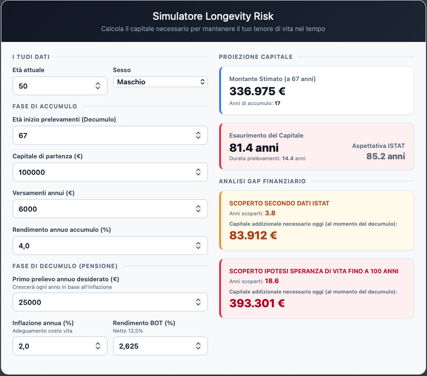The height and width of the screenshot is (376, 427).
Task: Click the Crescerà ogni anno in base all'inflazione note
Action: coord(62,287)
